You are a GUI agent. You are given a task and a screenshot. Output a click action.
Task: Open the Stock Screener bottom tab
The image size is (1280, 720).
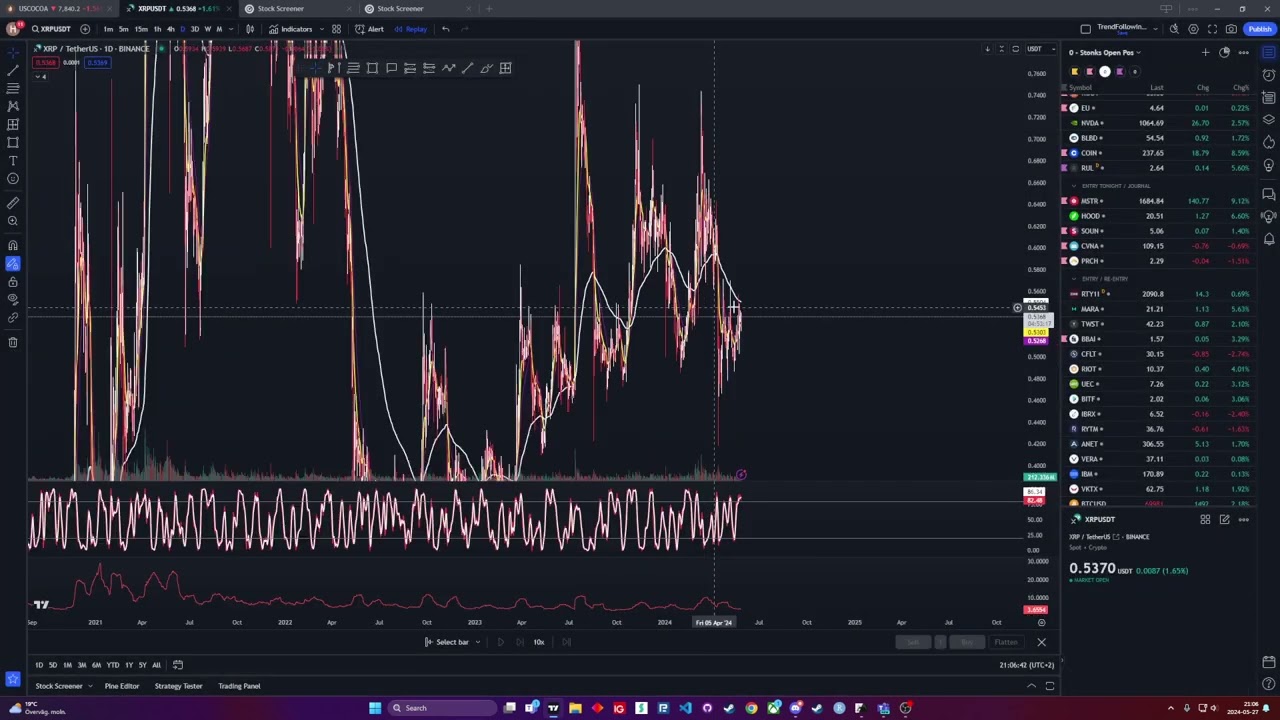[x=59, y=686]
